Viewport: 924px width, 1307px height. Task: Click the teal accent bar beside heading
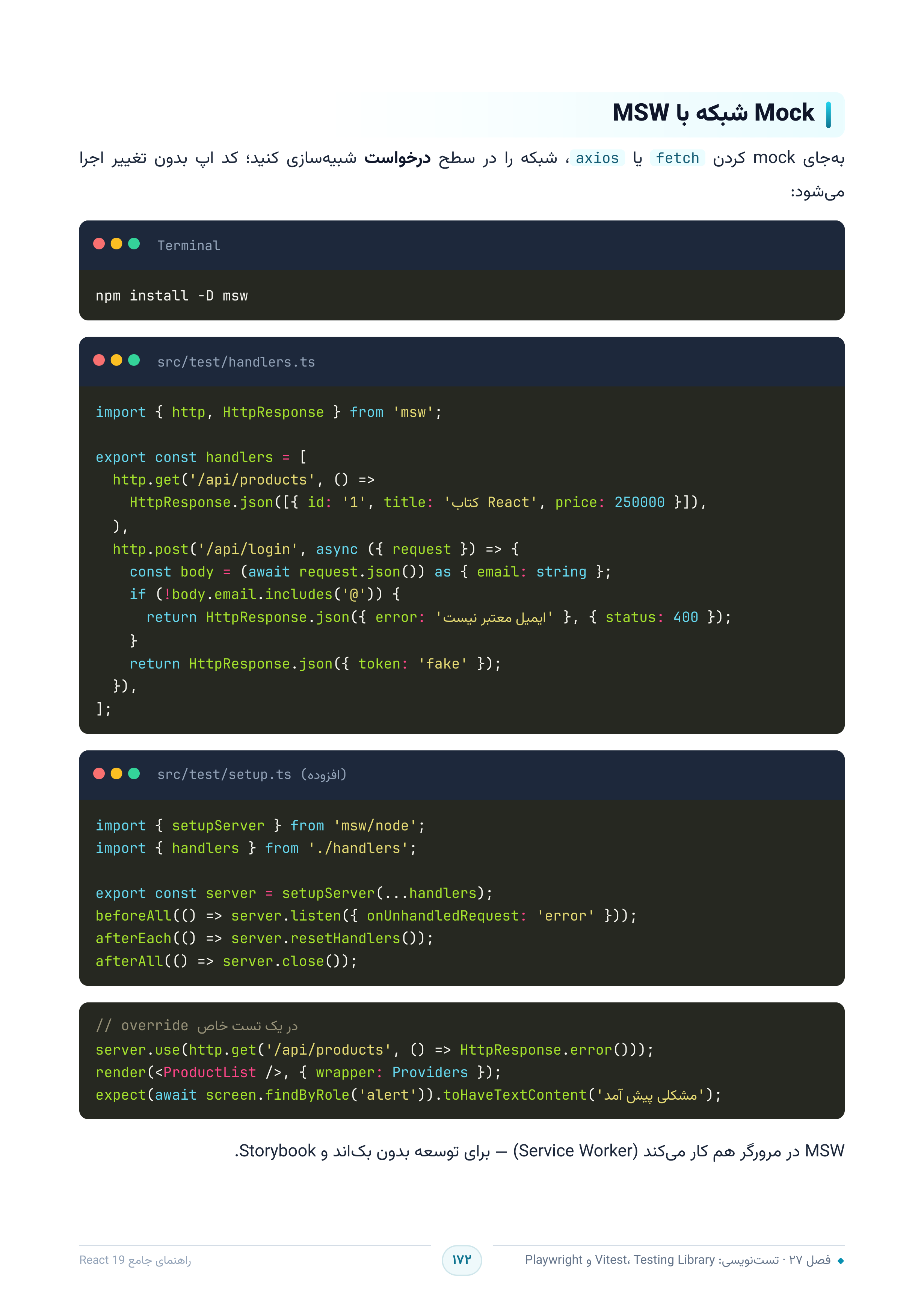[828, 115]
